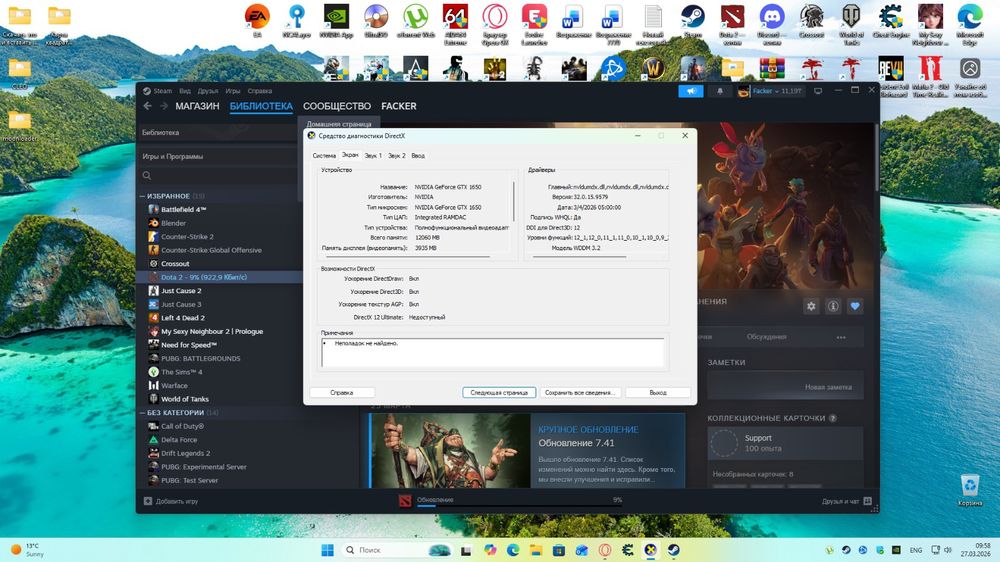Open the Steam desktop shortcut
1000x562 pixels.
click(x=693, y=19)
